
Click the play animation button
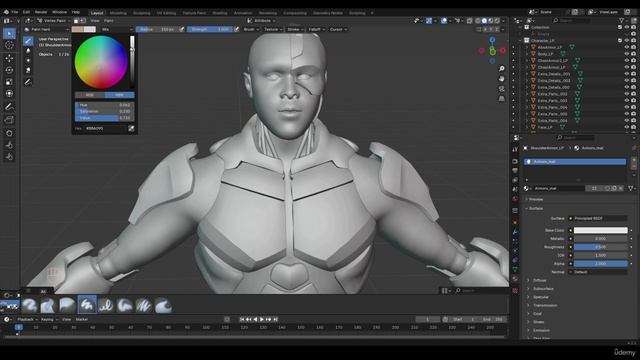[x=262, y=319]
